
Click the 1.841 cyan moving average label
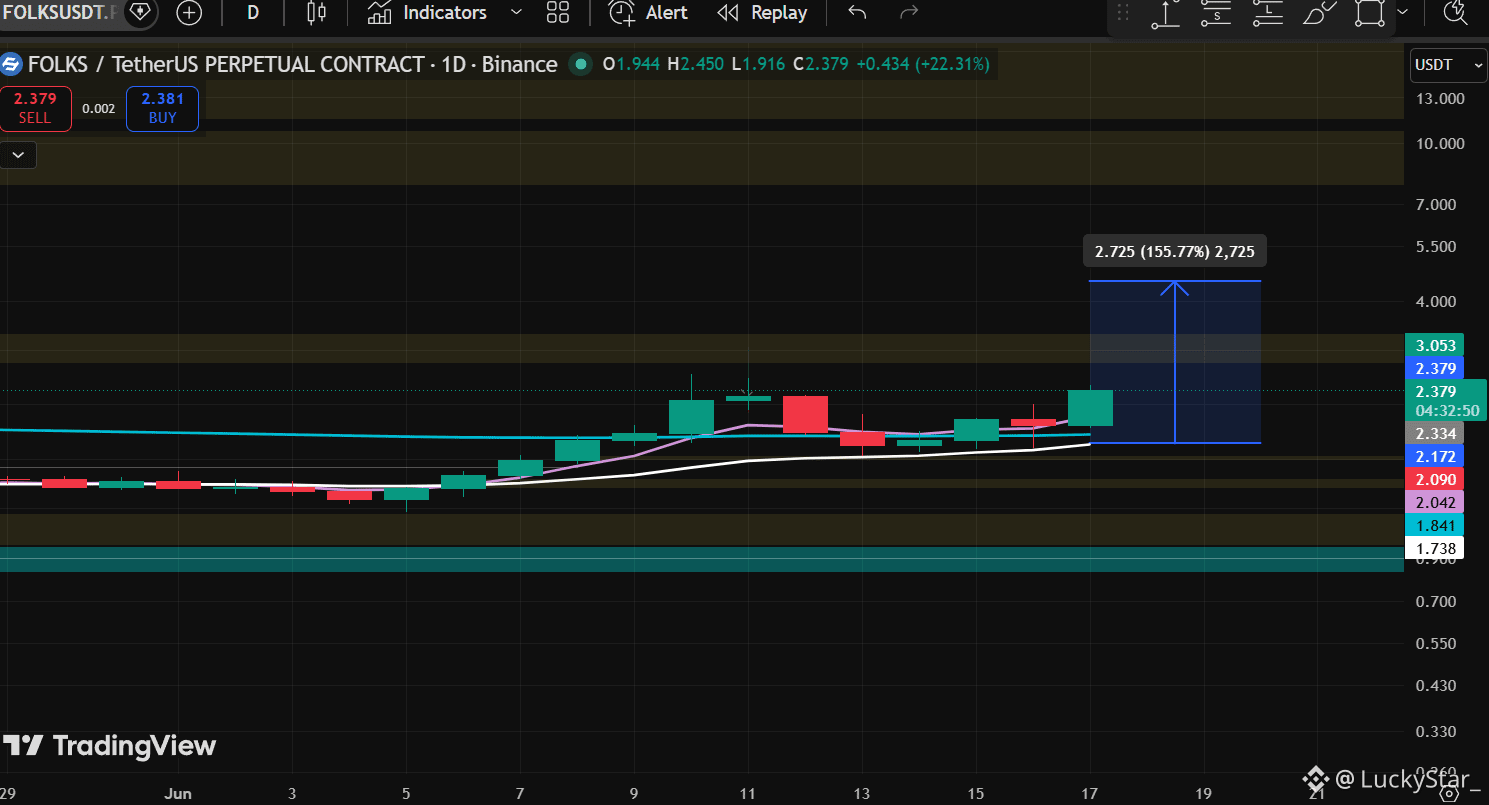pyautogui.click(x=1435, y=525)
